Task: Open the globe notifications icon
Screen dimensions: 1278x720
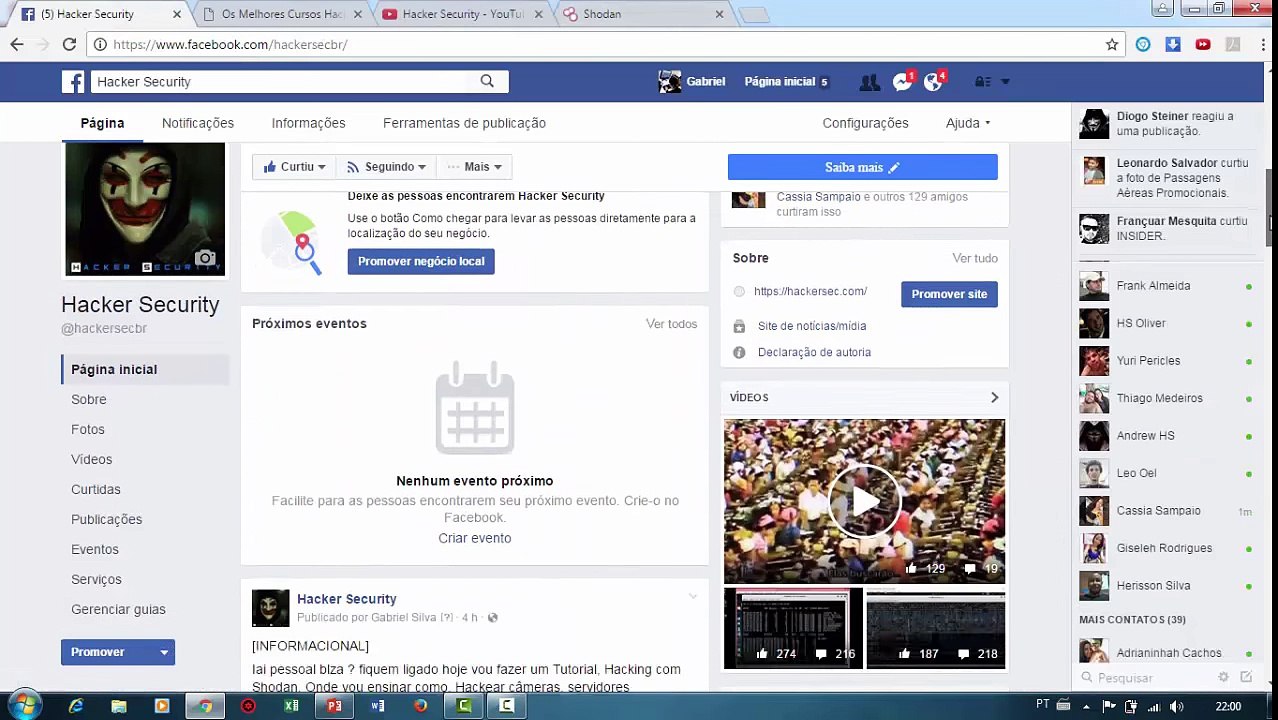Action: (x=933, y=82)
